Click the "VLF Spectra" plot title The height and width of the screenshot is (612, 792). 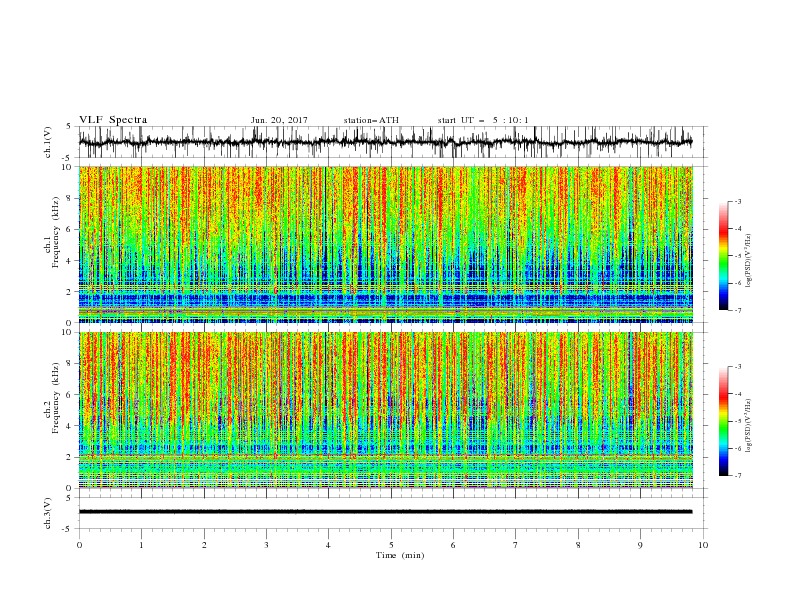[113, 120]
